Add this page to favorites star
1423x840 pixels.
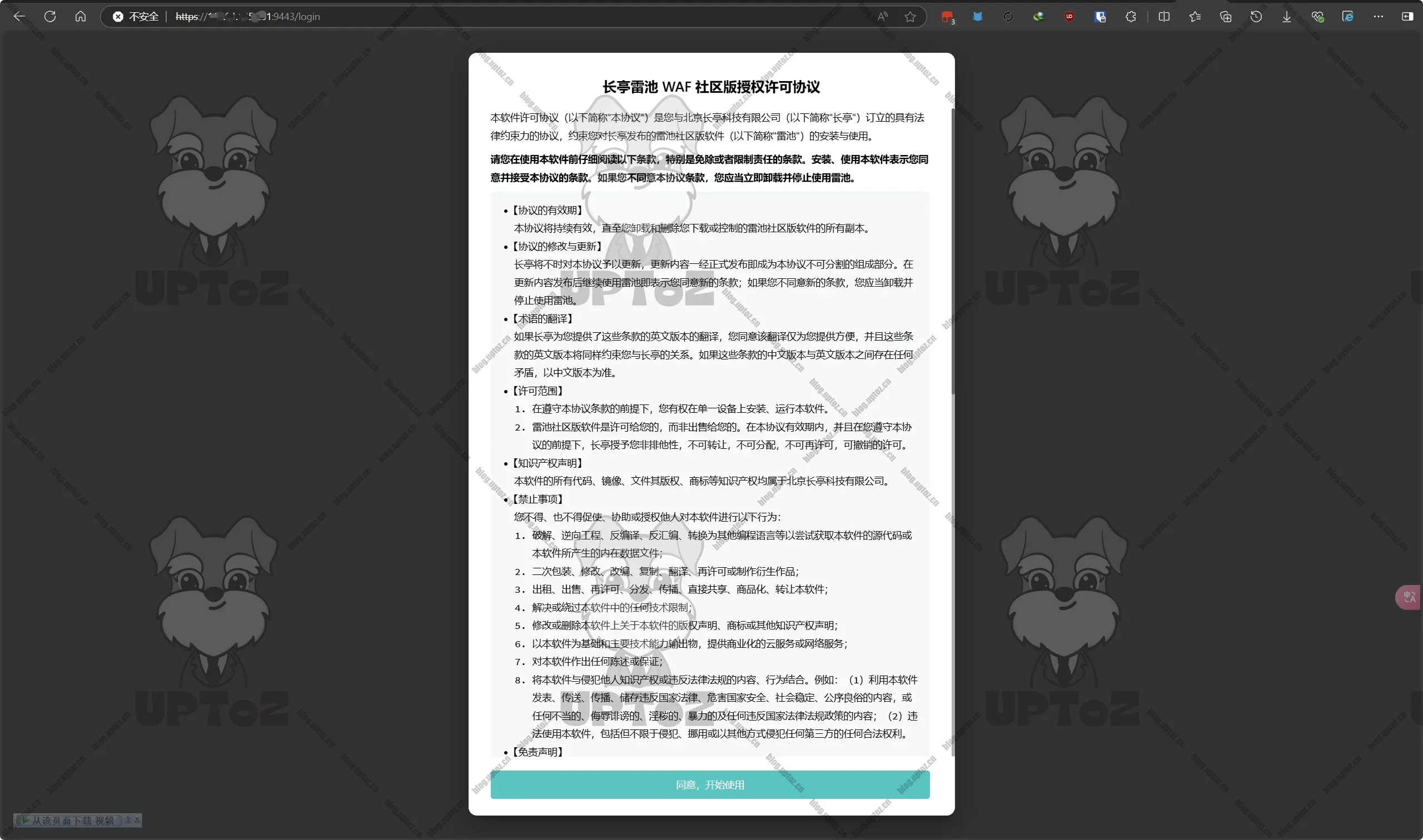tap(910, 17)
